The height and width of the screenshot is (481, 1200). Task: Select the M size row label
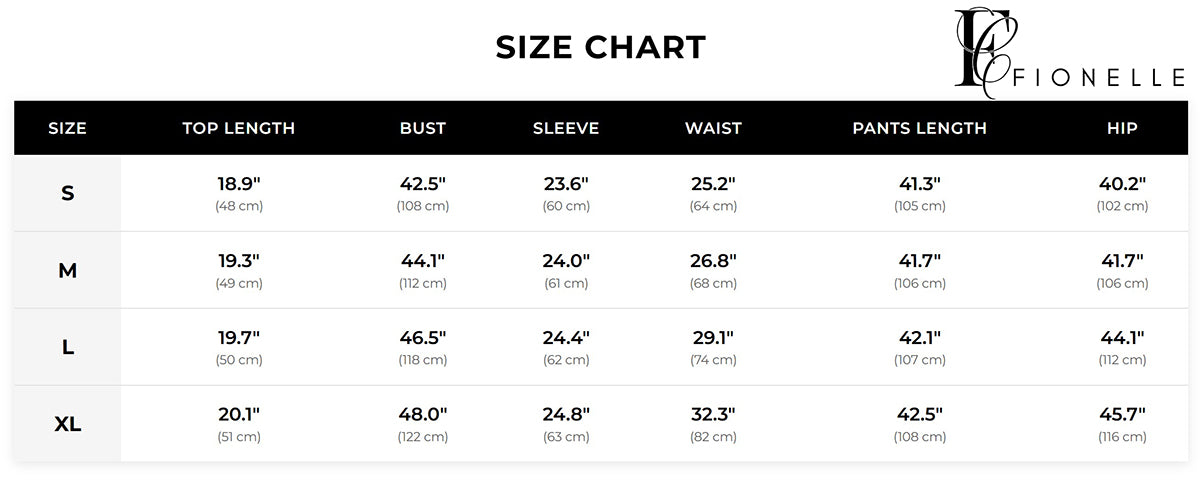68,270
